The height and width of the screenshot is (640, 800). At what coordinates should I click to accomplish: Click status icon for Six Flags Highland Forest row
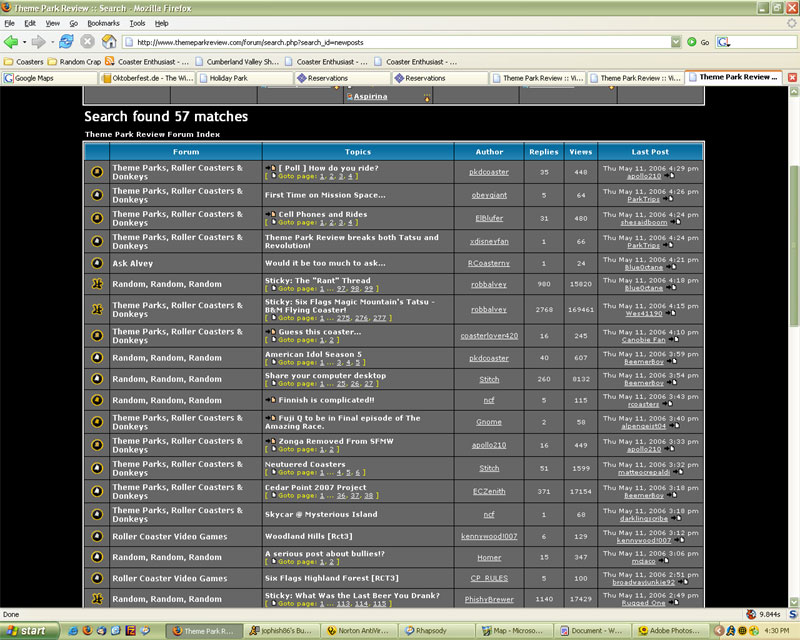click(97, 578)
